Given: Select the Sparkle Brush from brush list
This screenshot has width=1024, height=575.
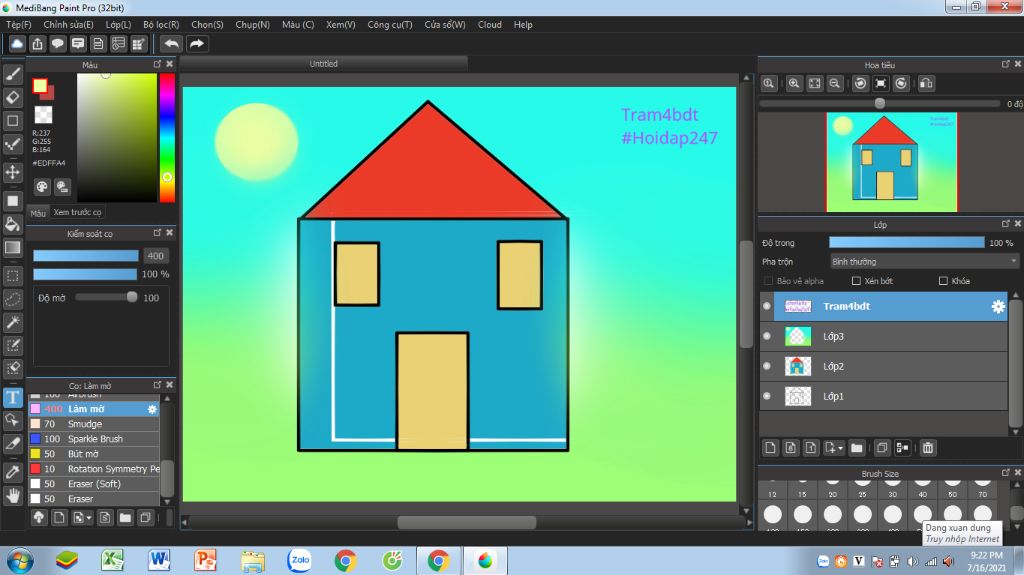Looking at the screenshot, I should [x=95, y=439].
